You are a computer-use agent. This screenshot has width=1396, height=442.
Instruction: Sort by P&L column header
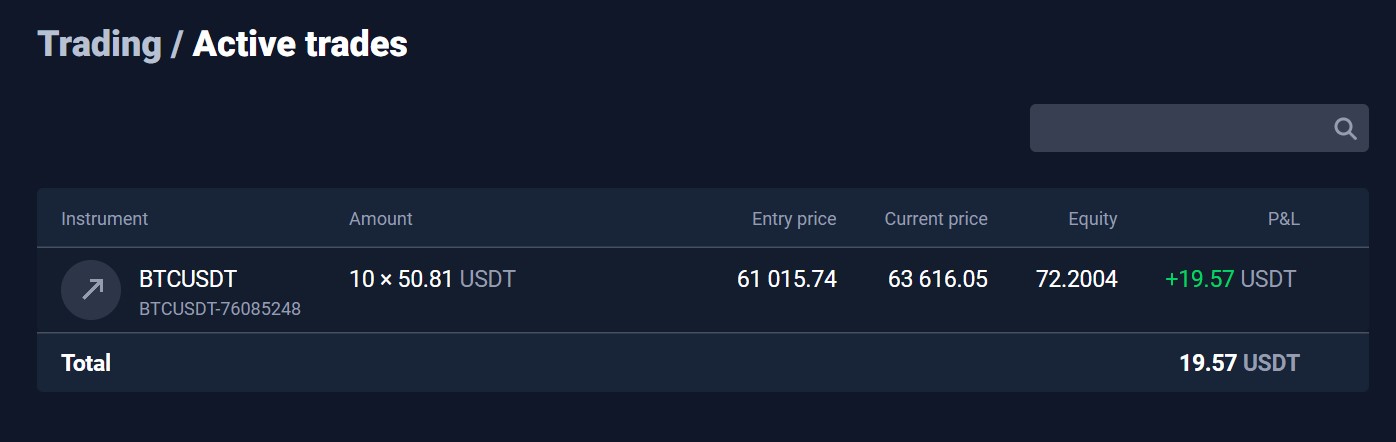click(1284, 218)
